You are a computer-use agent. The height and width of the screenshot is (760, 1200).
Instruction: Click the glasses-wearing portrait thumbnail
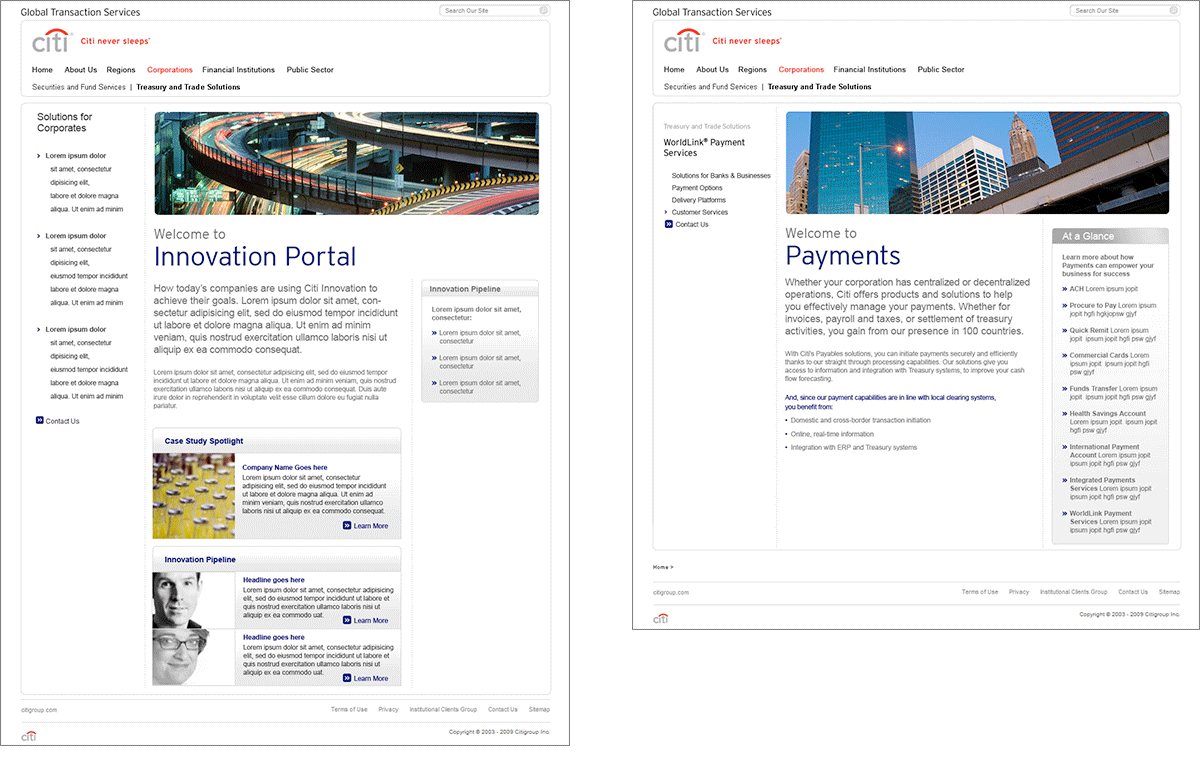pyautogui.click(x=194, y=657)
